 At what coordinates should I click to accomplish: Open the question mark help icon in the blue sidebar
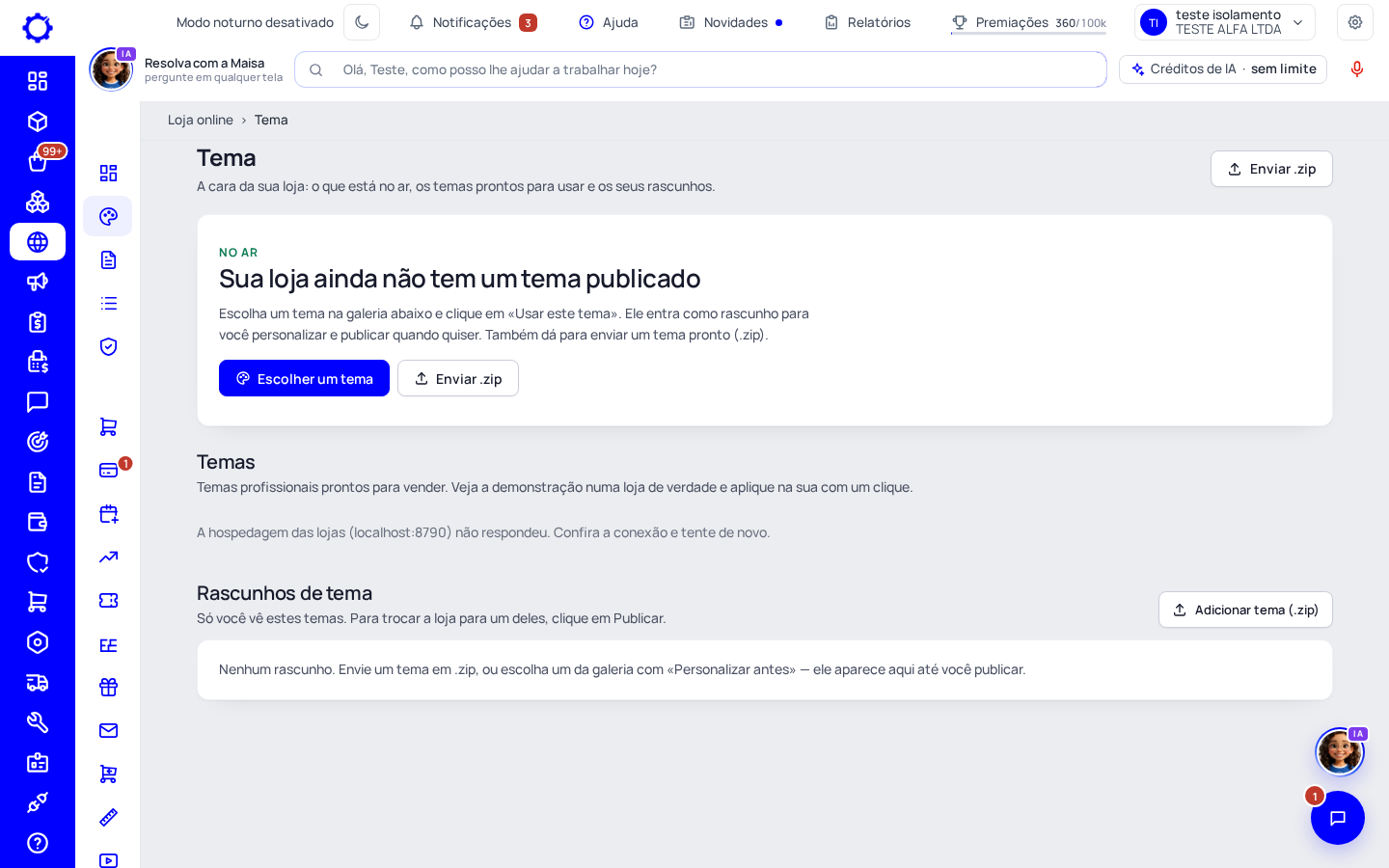click(x=38, y=843)
